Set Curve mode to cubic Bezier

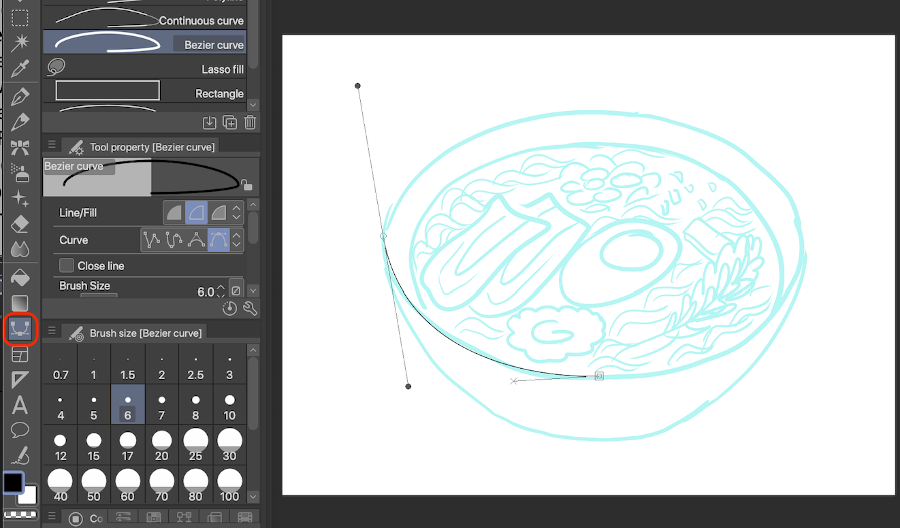(219, 240)
